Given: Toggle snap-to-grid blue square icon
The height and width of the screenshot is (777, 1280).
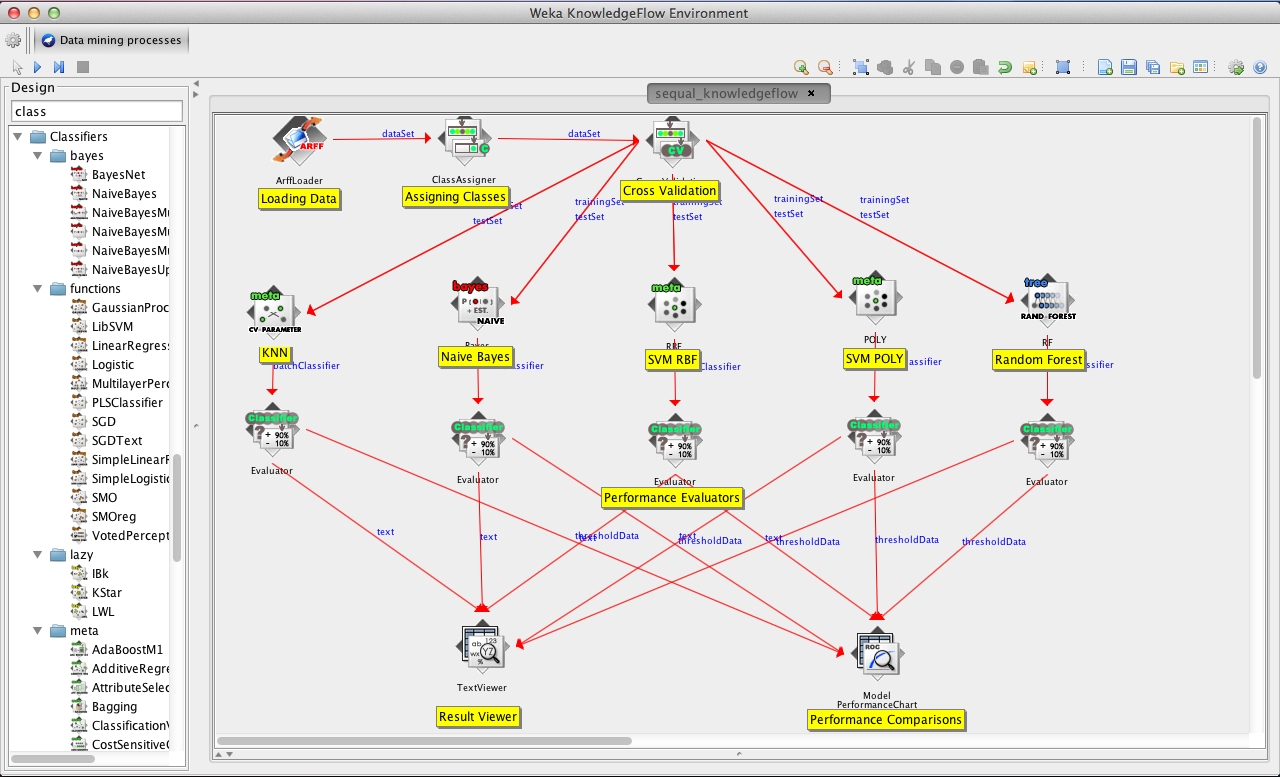Looking at the screenshot, I should click(1063, 67).
